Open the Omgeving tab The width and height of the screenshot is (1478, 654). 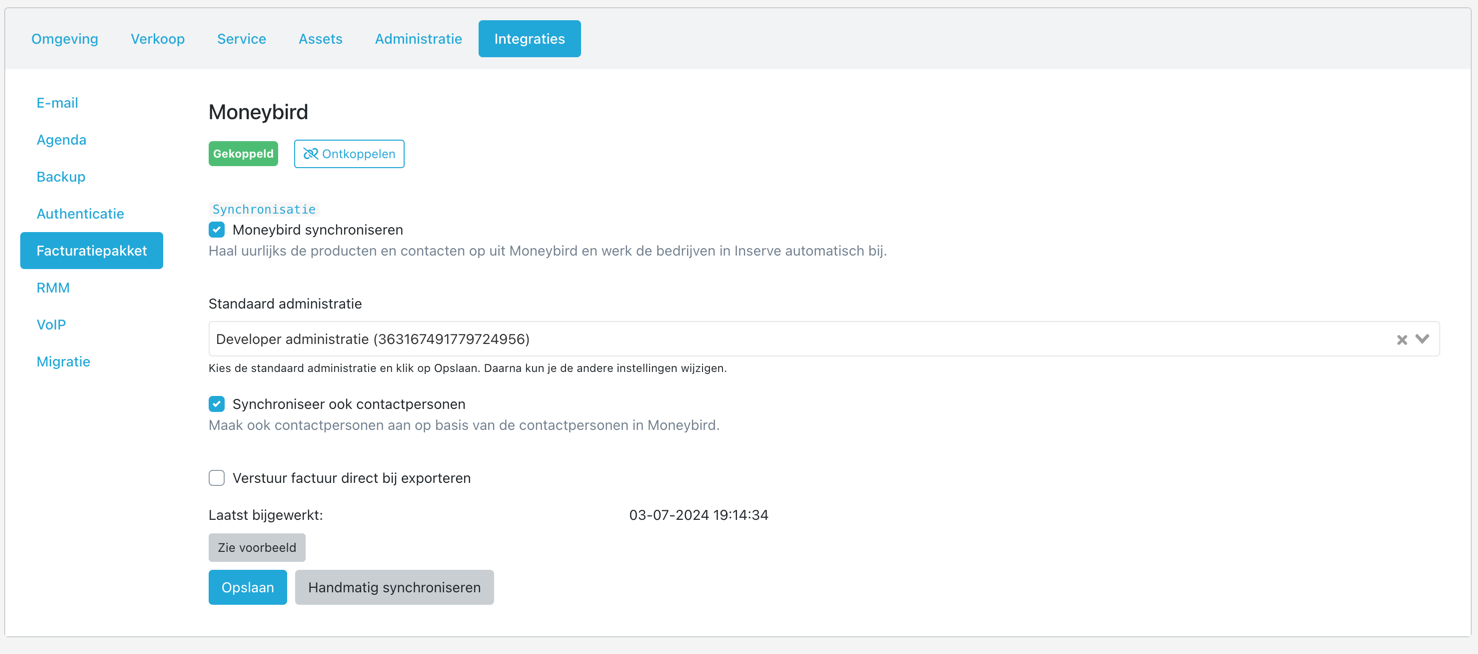pyautogui.click(x=65, y=39)
